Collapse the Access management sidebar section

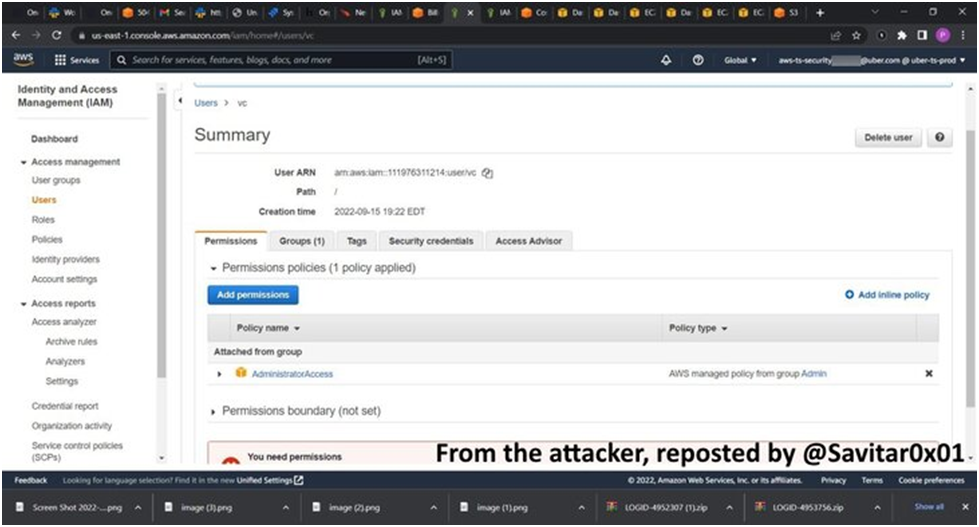24,162
